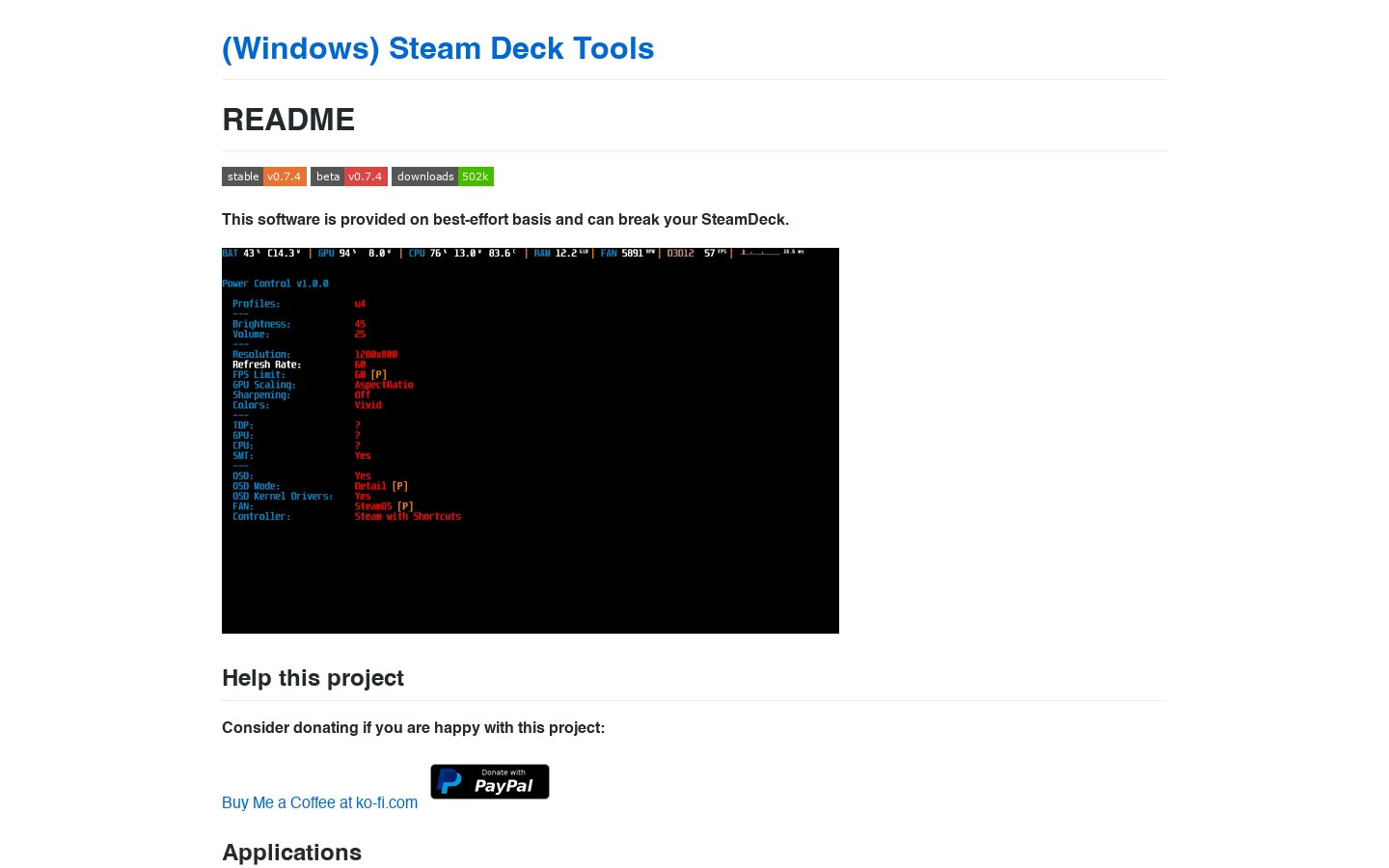This screenshot has width=1389, height=868.
Task: Click the best-effort basis warning sentence
Action: [505, 220]
